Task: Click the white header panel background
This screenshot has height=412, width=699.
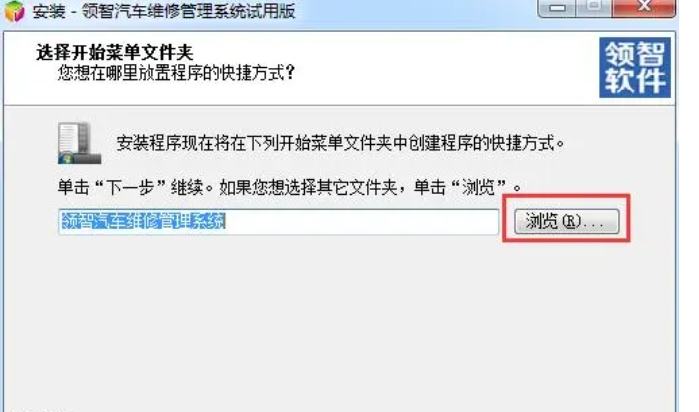Action: point(401,67)
